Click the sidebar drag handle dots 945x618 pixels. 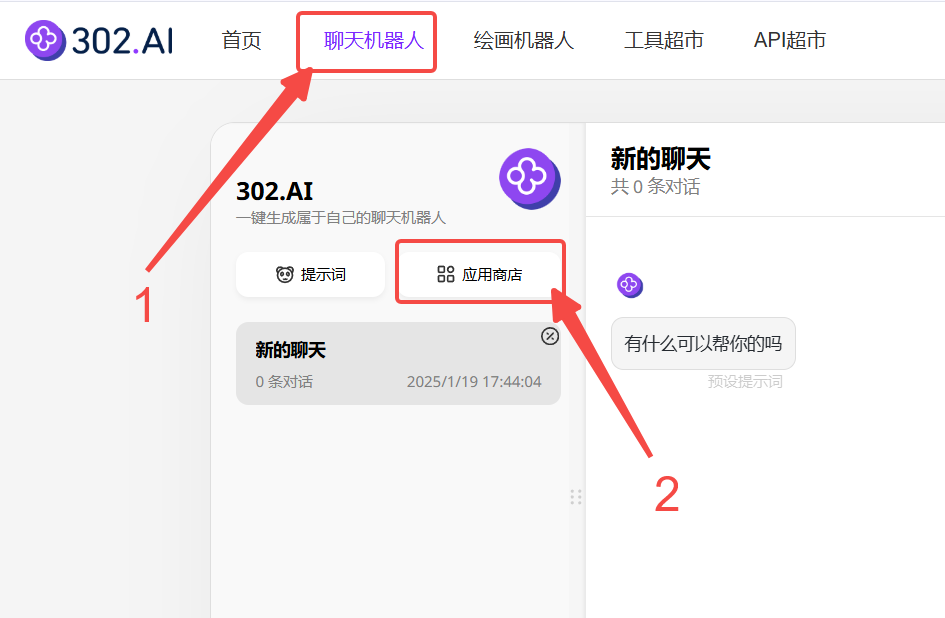point(576,497)
